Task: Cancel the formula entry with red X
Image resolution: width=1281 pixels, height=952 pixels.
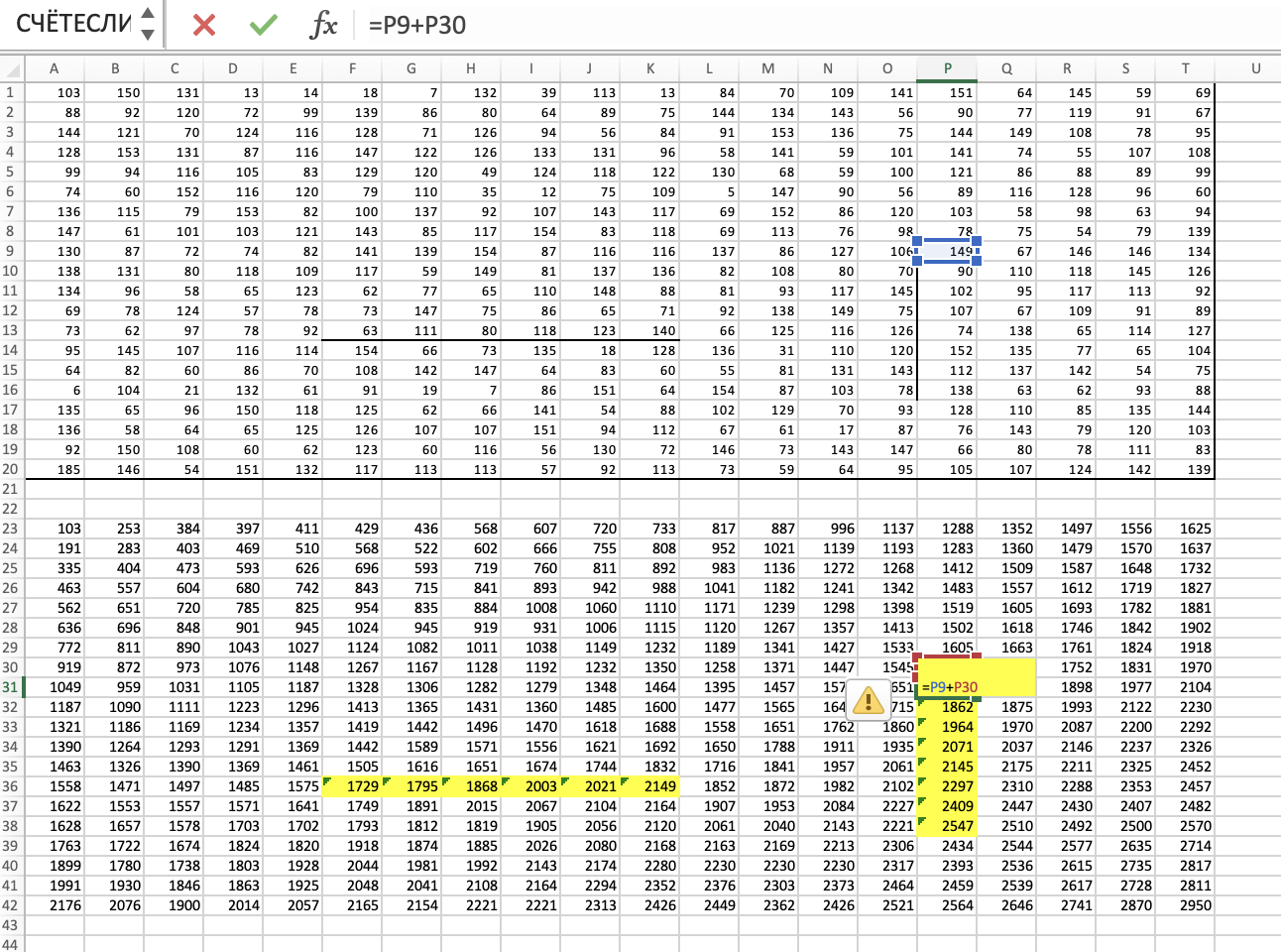Action: click(x=204, y=25)
